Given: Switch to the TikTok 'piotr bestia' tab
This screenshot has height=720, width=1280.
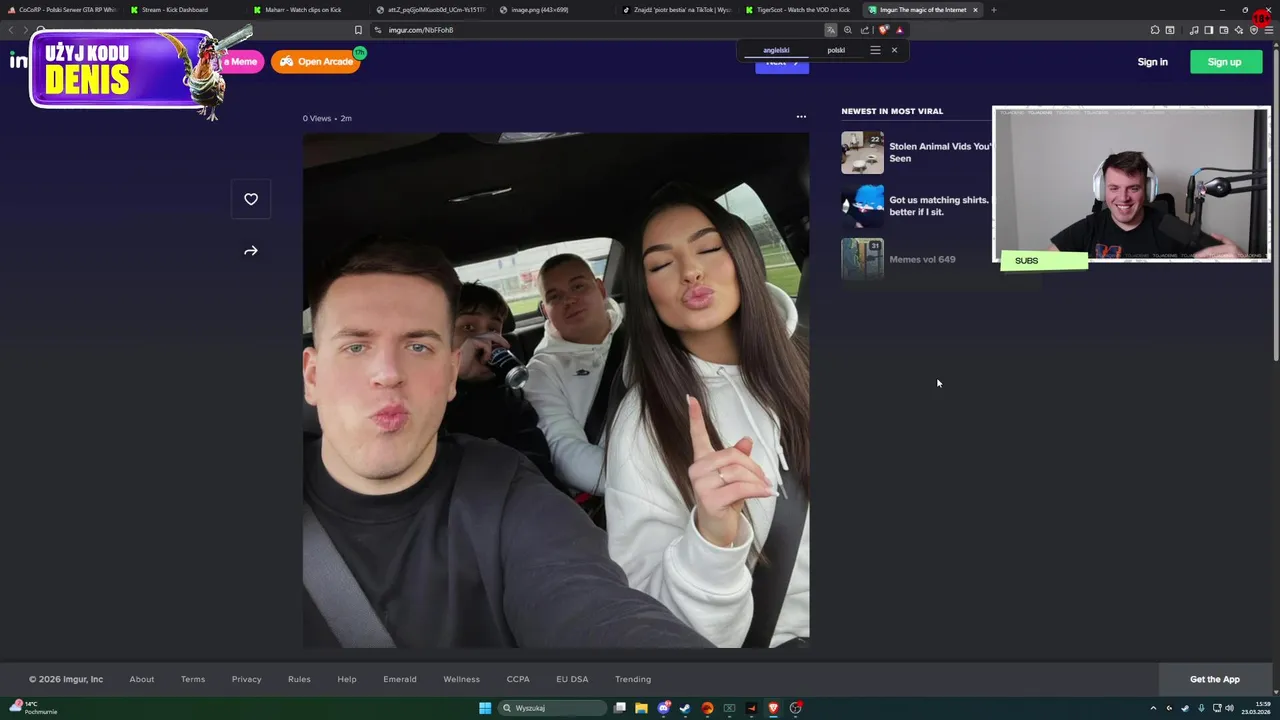Looking at the screenshot, I should point(675,10).
